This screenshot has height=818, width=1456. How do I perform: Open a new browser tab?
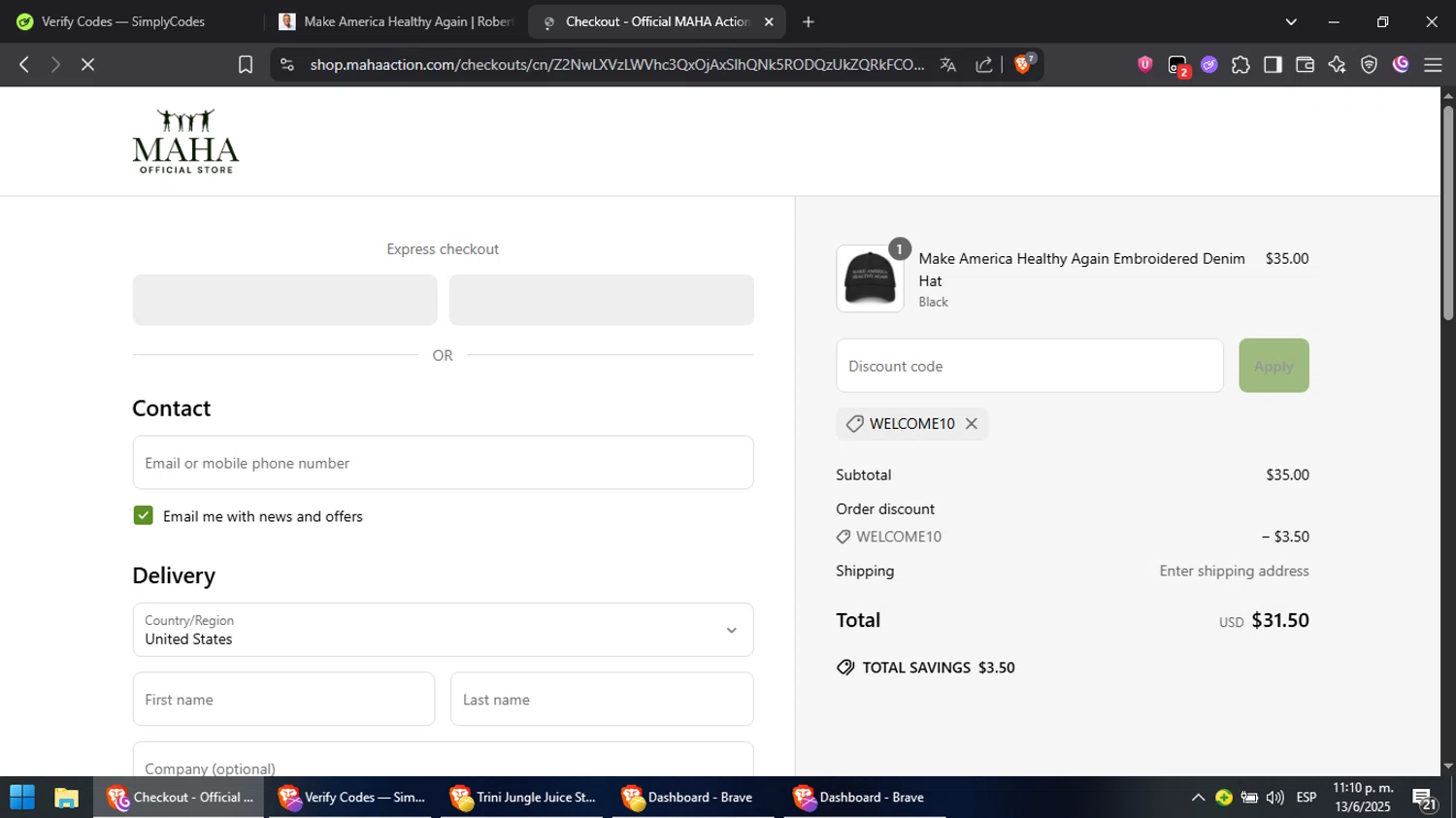[809, 21]
